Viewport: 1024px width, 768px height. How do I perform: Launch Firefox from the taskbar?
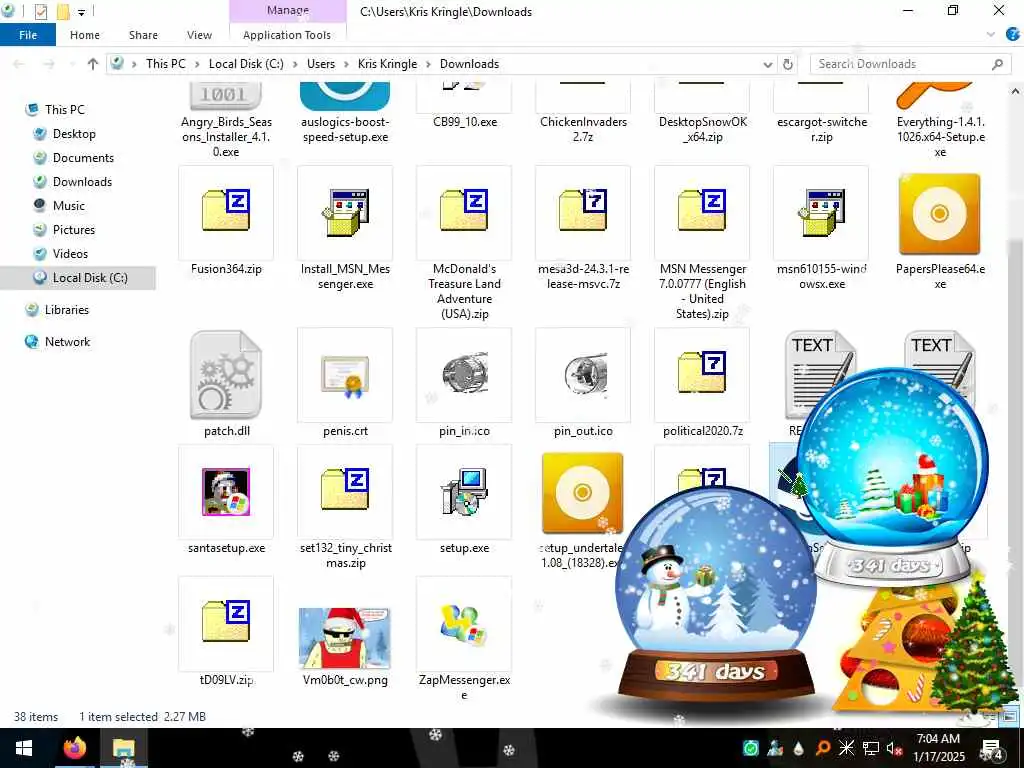pos(74,748)
